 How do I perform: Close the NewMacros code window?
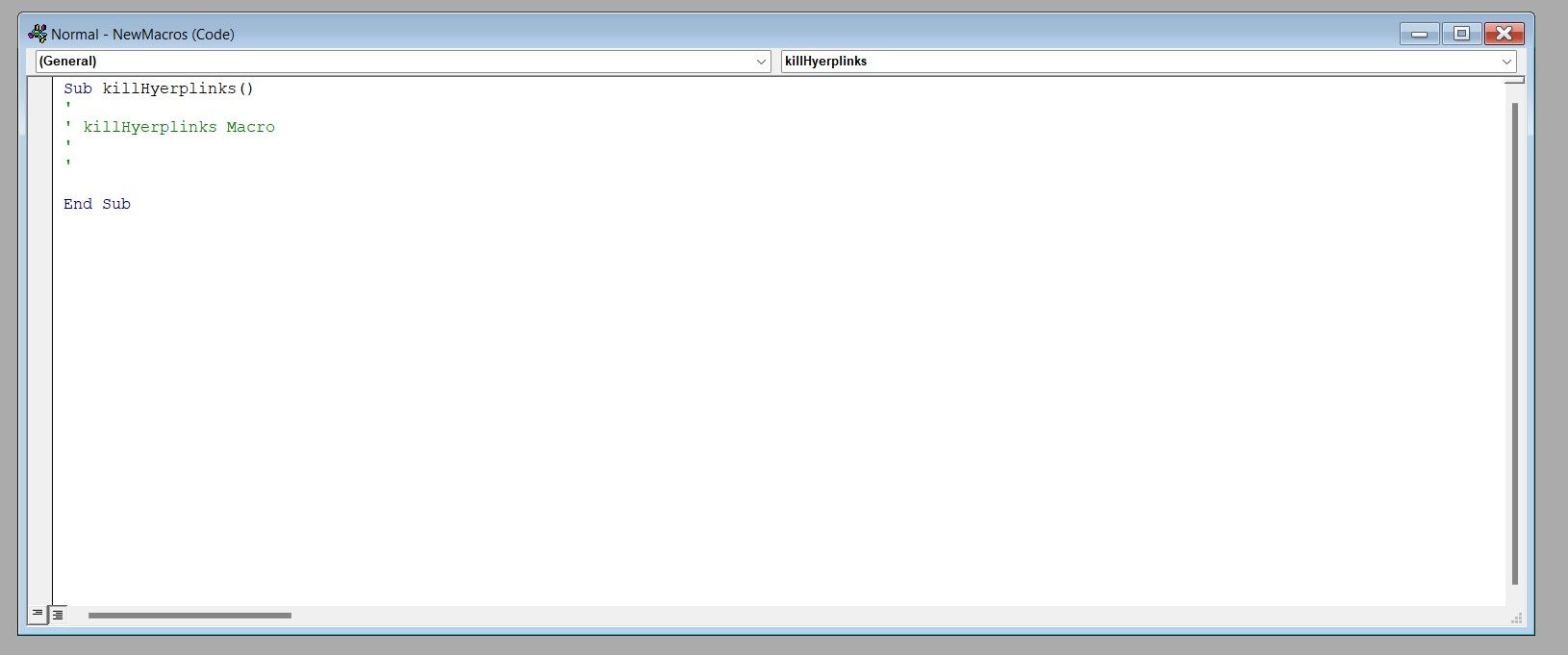[x=1504, y=34]
